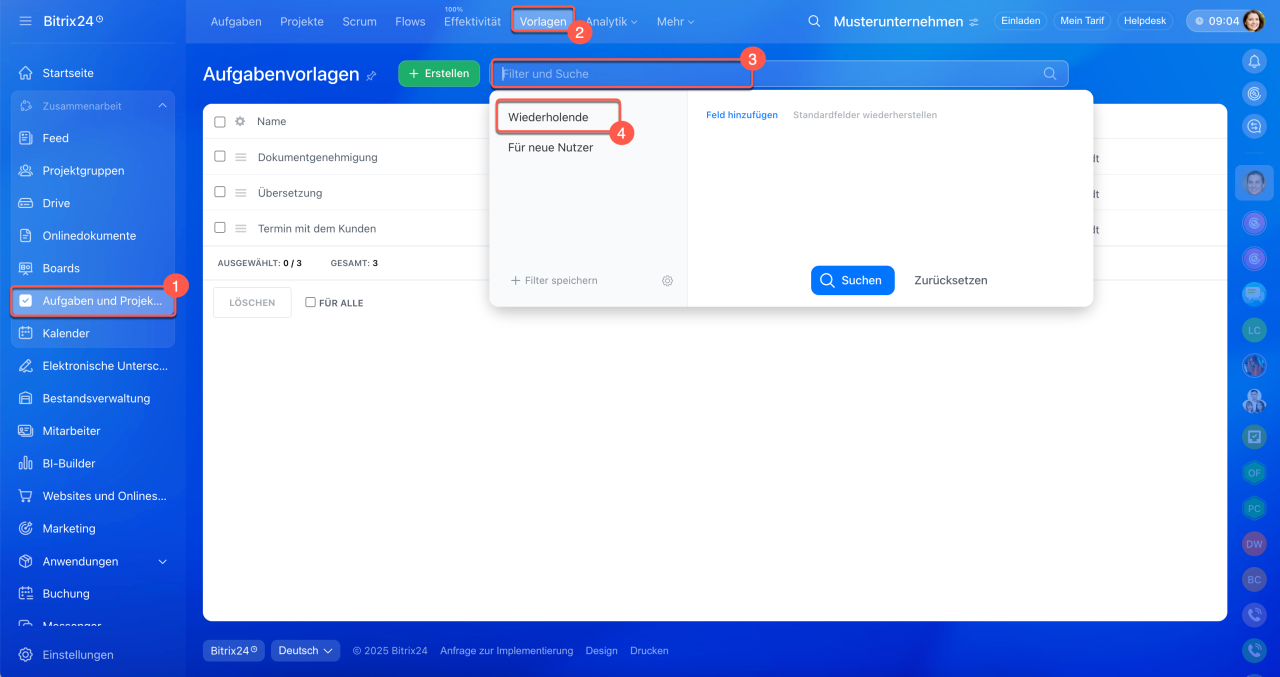Open the global search icon in top bar

(x=814, y=21)
